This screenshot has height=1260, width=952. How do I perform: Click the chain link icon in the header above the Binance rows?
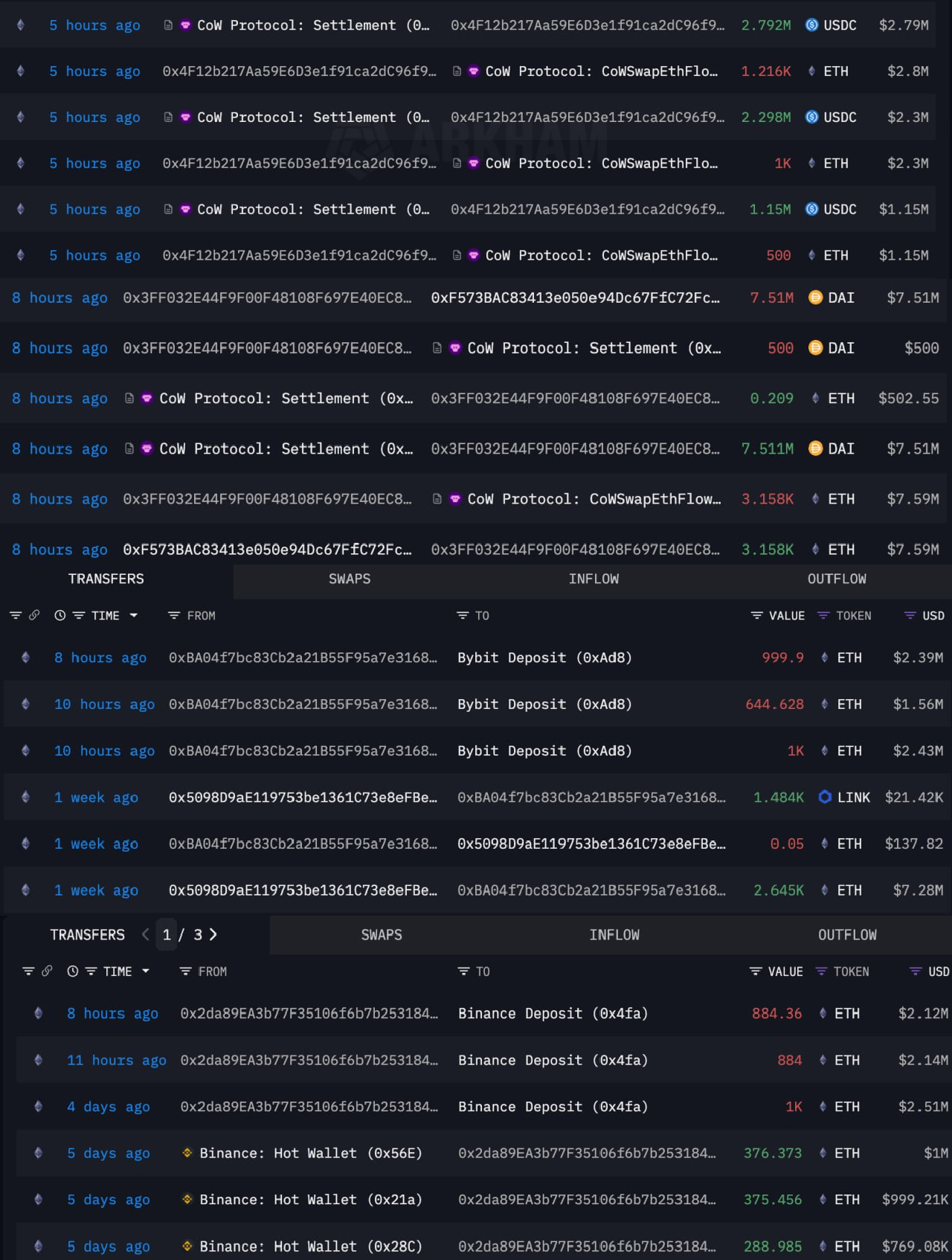coord(47,971)
